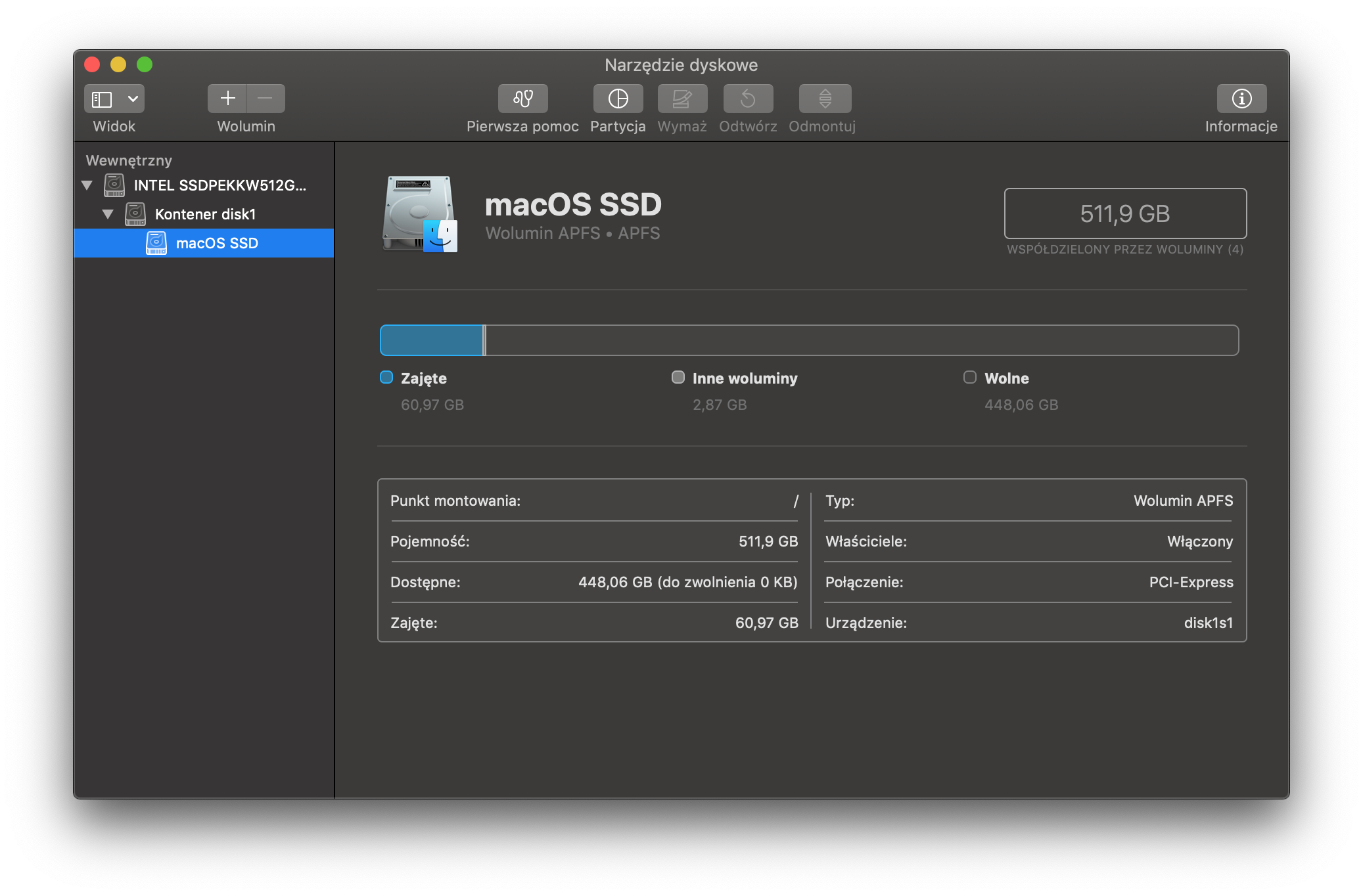Image resolution: width=1363 pixels, height=896 pixels.
Task: Click the Punkt montowania row
Action: (595, 501)
